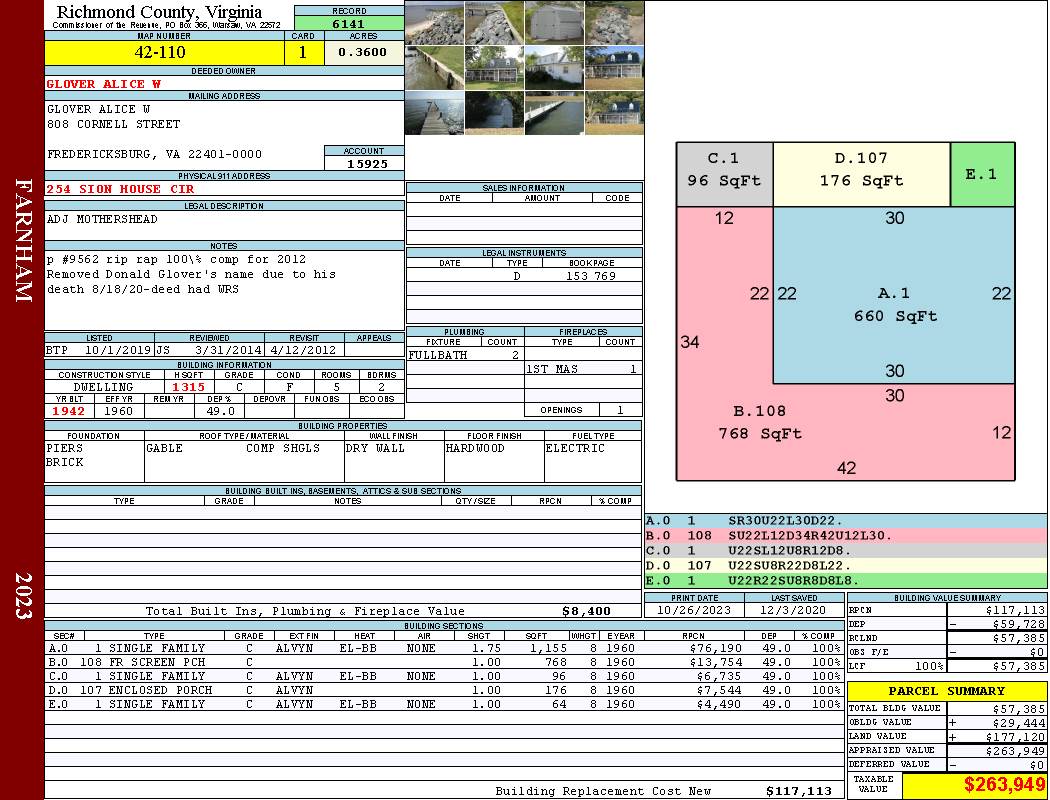Click card number 1 field
Viewport: 1050px width, 800px height.
coord(303,52)
